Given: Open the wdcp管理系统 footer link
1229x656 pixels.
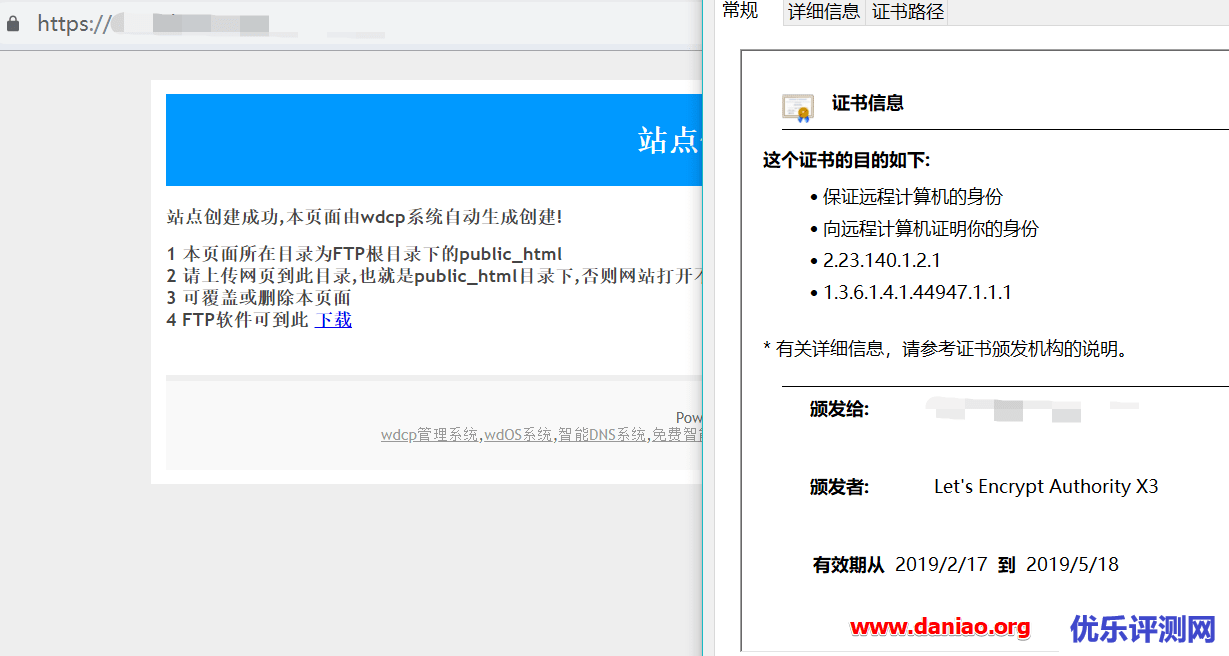Looking at the screenshot, I should point(430,435).
